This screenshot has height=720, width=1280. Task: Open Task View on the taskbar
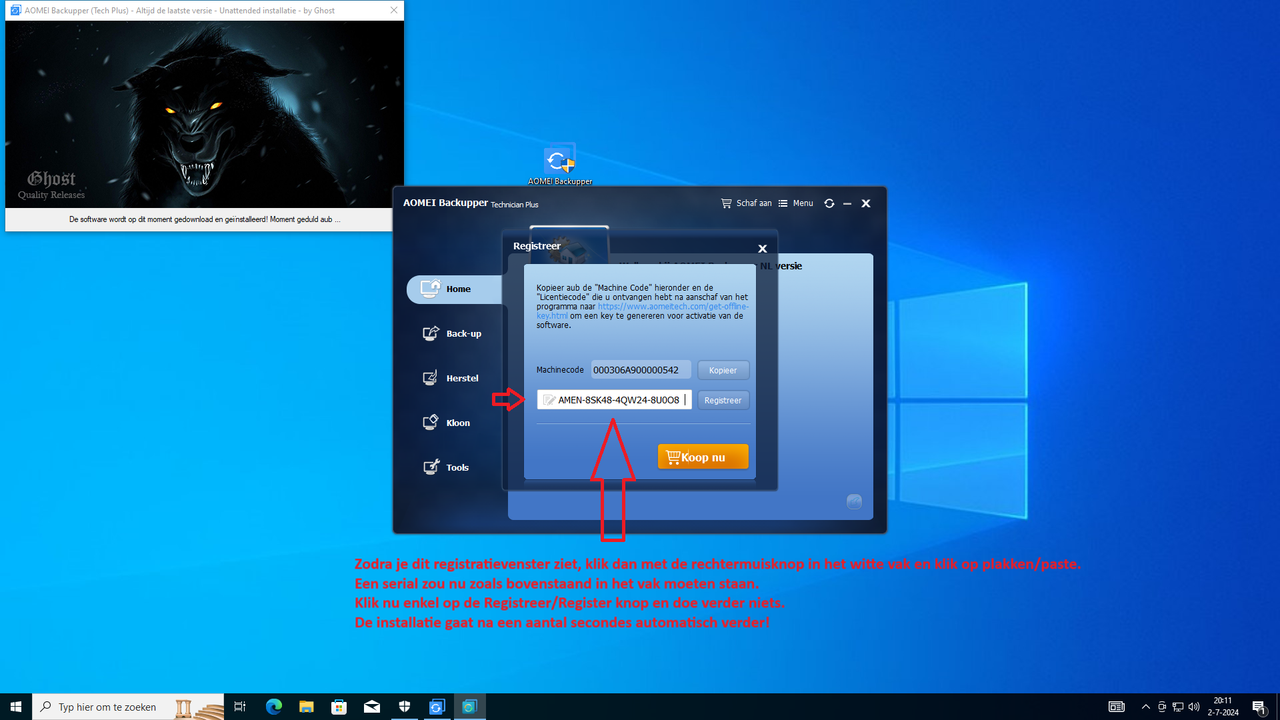click(x=240, y=707)
